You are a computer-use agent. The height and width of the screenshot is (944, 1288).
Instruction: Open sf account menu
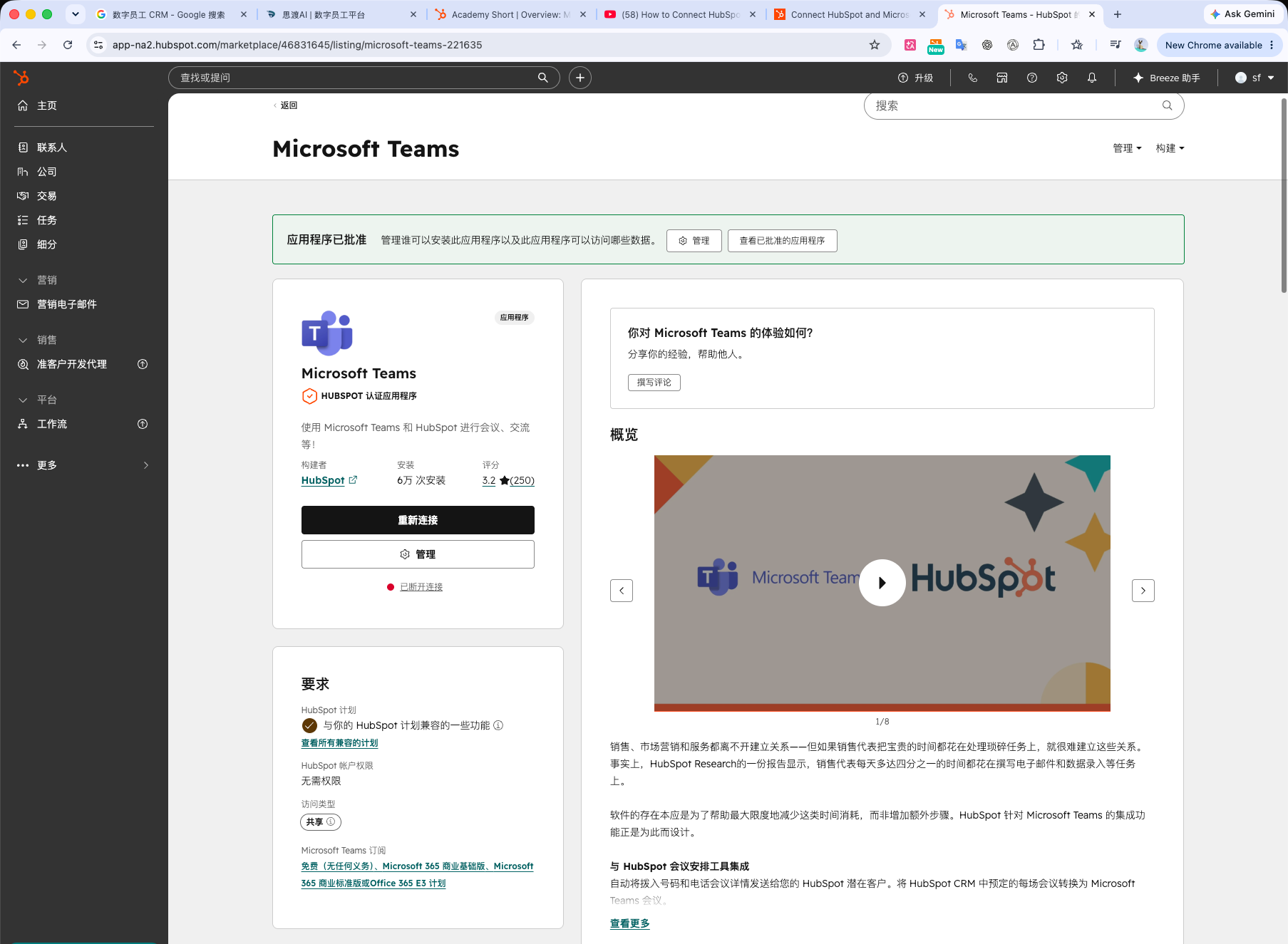[x=1254, y=78]
